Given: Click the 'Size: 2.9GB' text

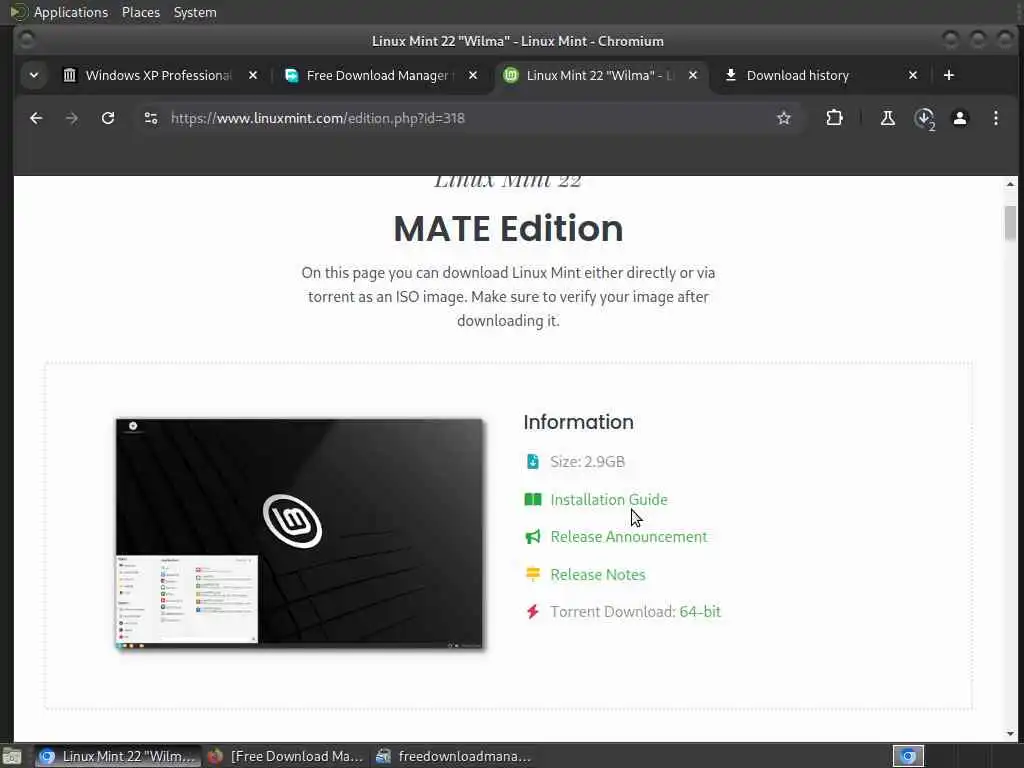Looking at the screenshot, I should coord(587,462).
